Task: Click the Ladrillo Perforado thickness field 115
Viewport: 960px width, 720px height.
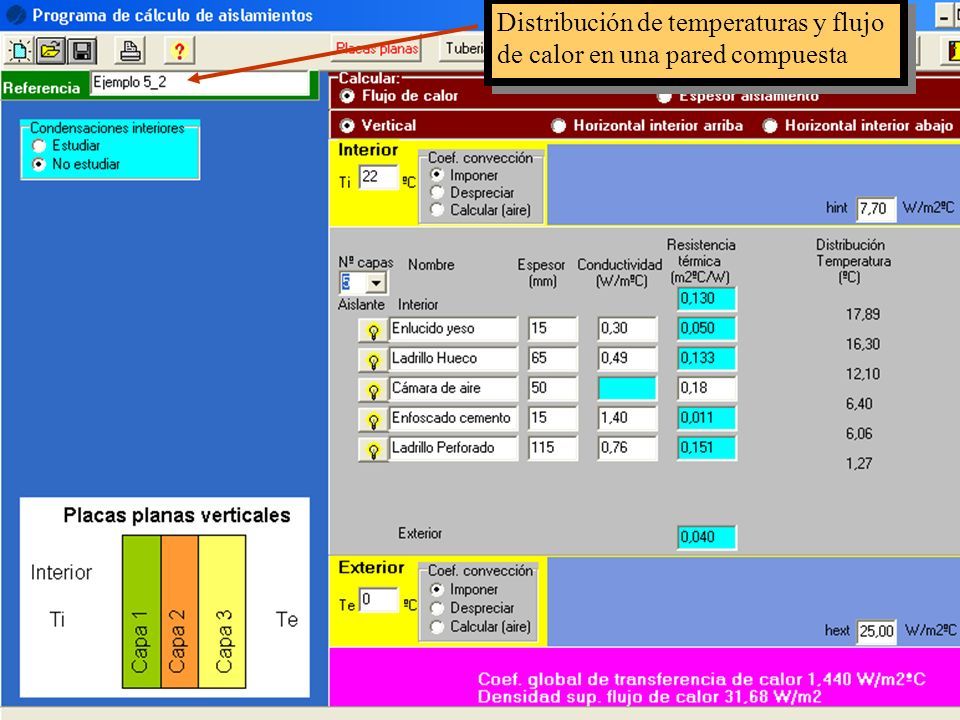Action: click(x=553, y=448)
